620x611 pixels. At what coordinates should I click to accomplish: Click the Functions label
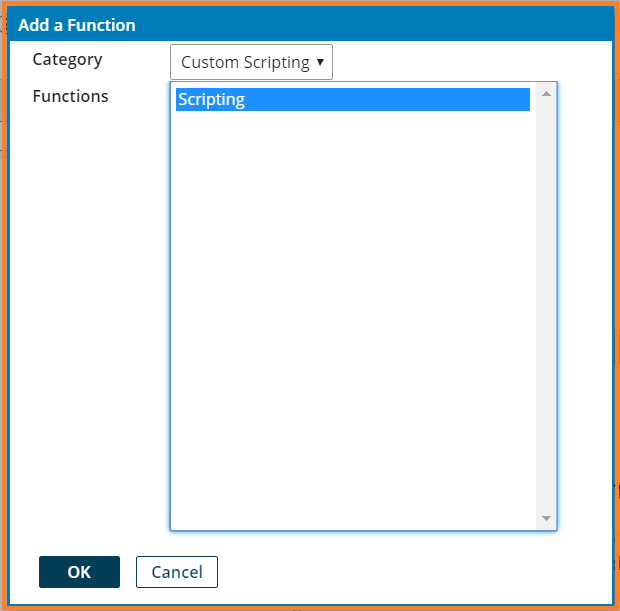(x=70, y=97)
